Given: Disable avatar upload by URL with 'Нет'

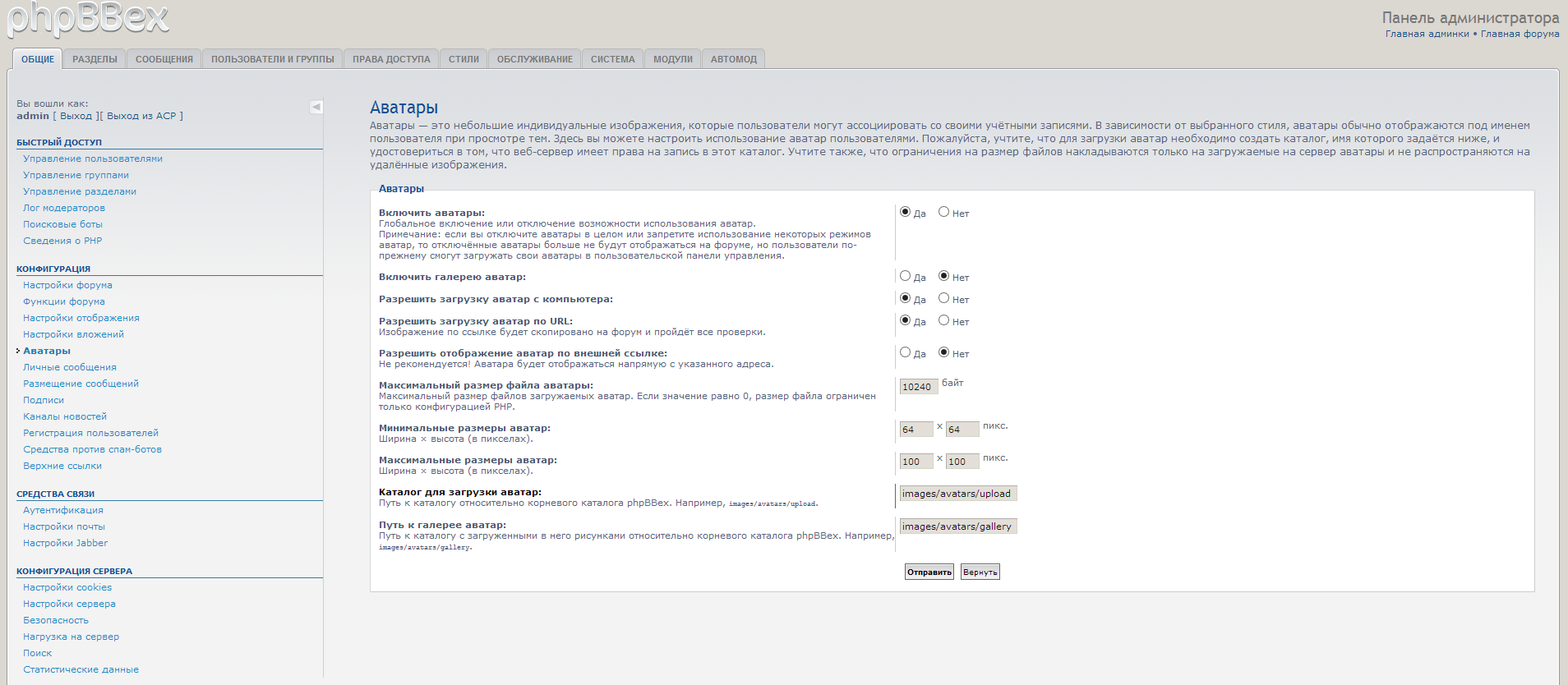Looking at the screenshot, I should point(943,320).
